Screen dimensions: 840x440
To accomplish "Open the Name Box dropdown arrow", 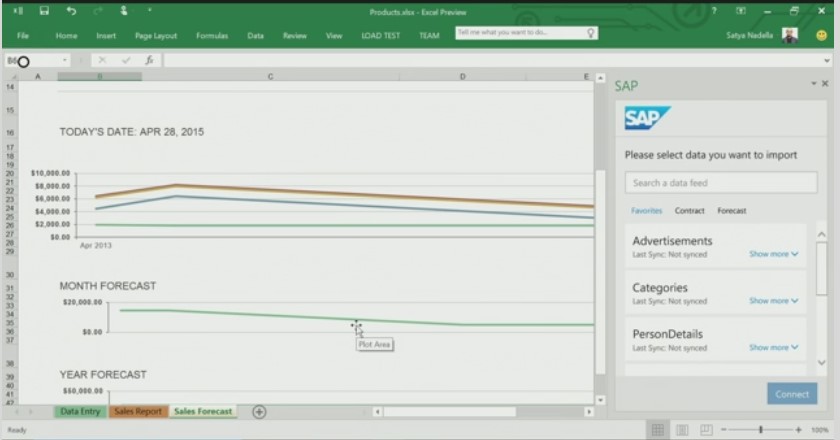I will (x=65, y=60).
